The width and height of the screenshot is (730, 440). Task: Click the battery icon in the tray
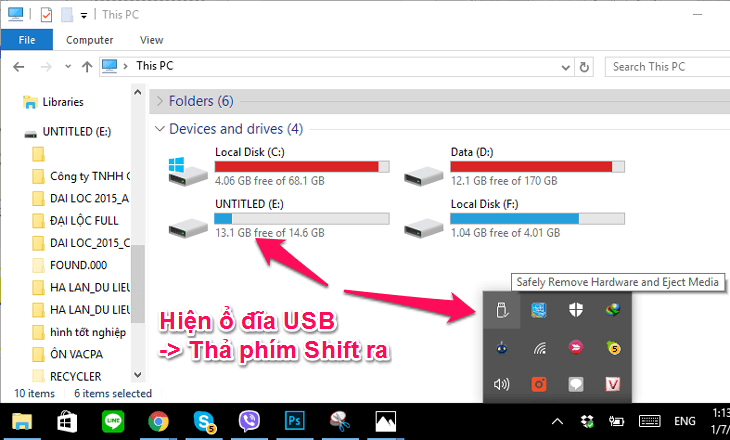tap(616, 422)
